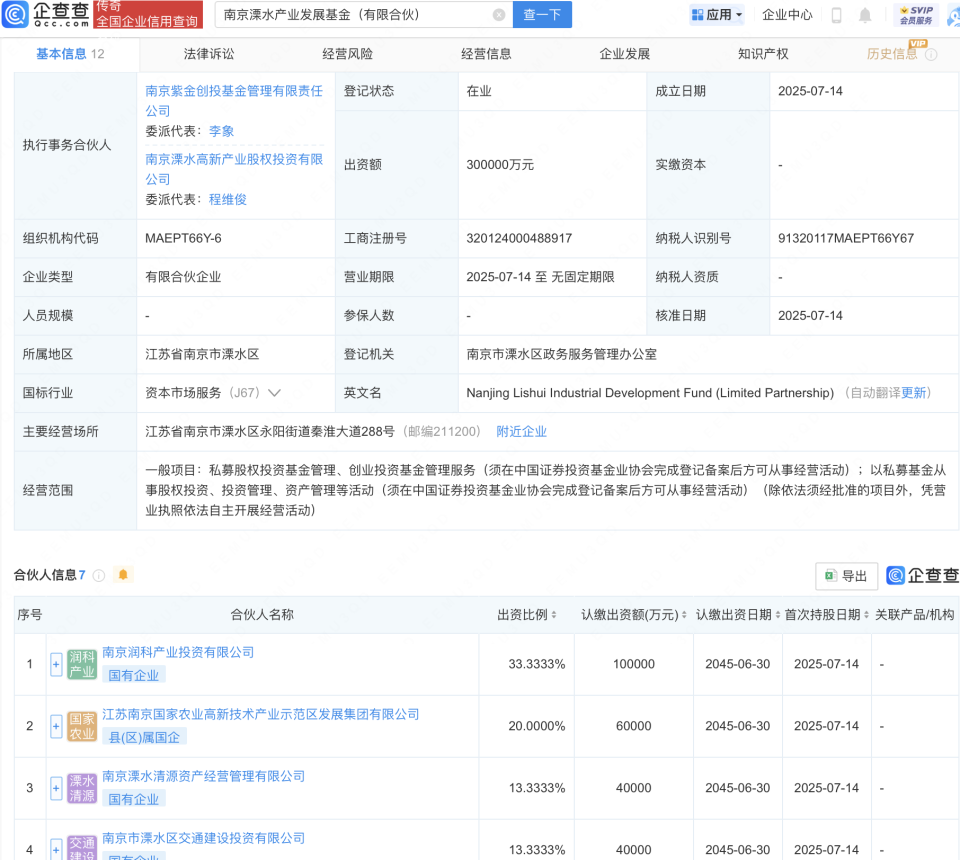Click organization code MAEPT66Y-6
This screenshot has height=860, width=960.
(x=183, y=238)
